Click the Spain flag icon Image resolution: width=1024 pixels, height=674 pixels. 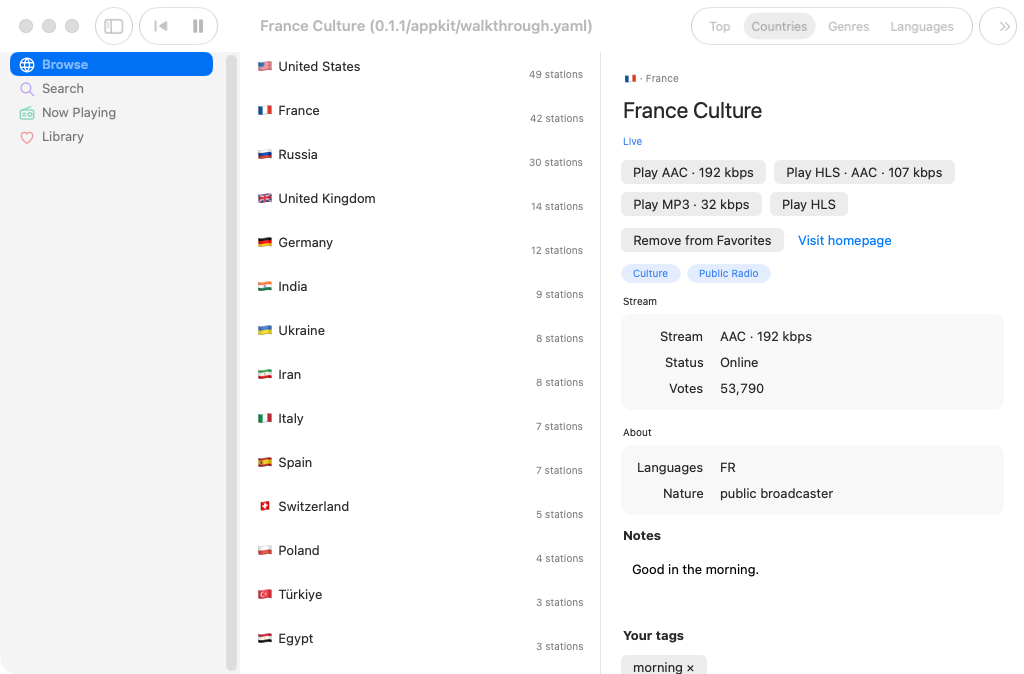click(x=264, y=462)
